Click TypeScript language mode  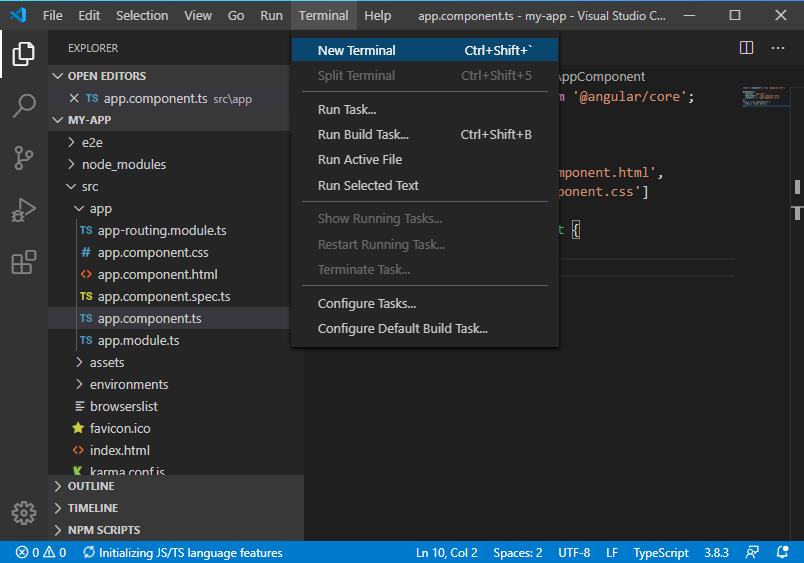[660, 552]
